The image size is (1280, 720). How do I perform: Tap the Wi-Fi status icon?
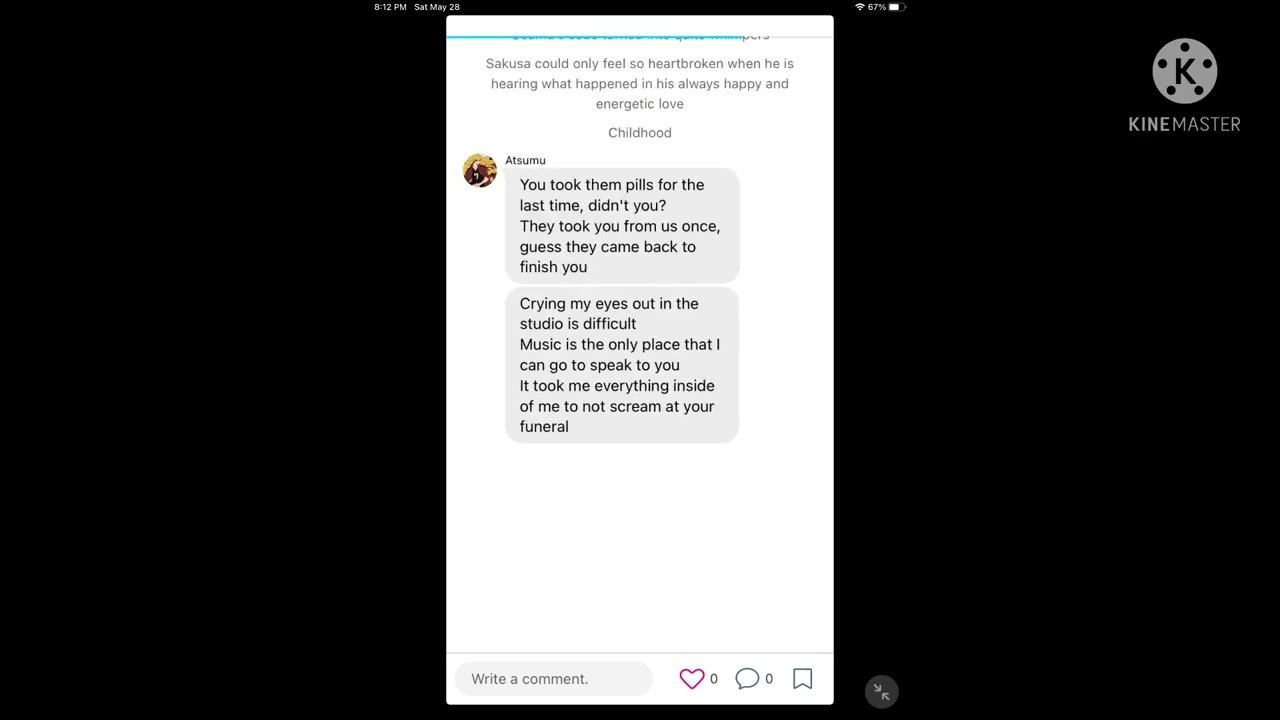859,7
